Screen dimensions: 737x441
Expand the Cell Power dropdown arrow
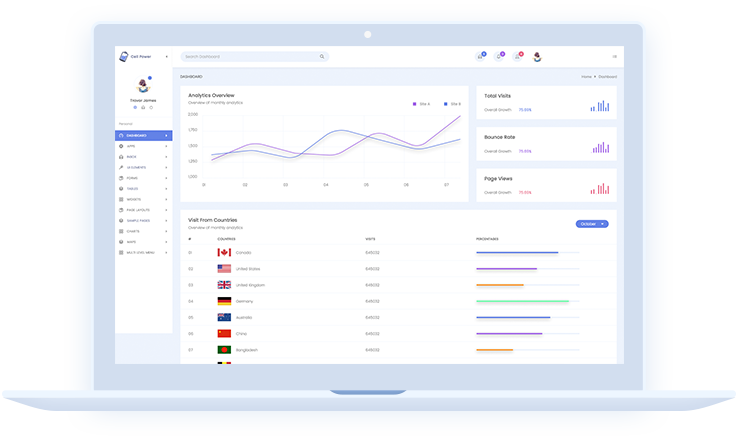pyautogui.click(x=166, y=57)
